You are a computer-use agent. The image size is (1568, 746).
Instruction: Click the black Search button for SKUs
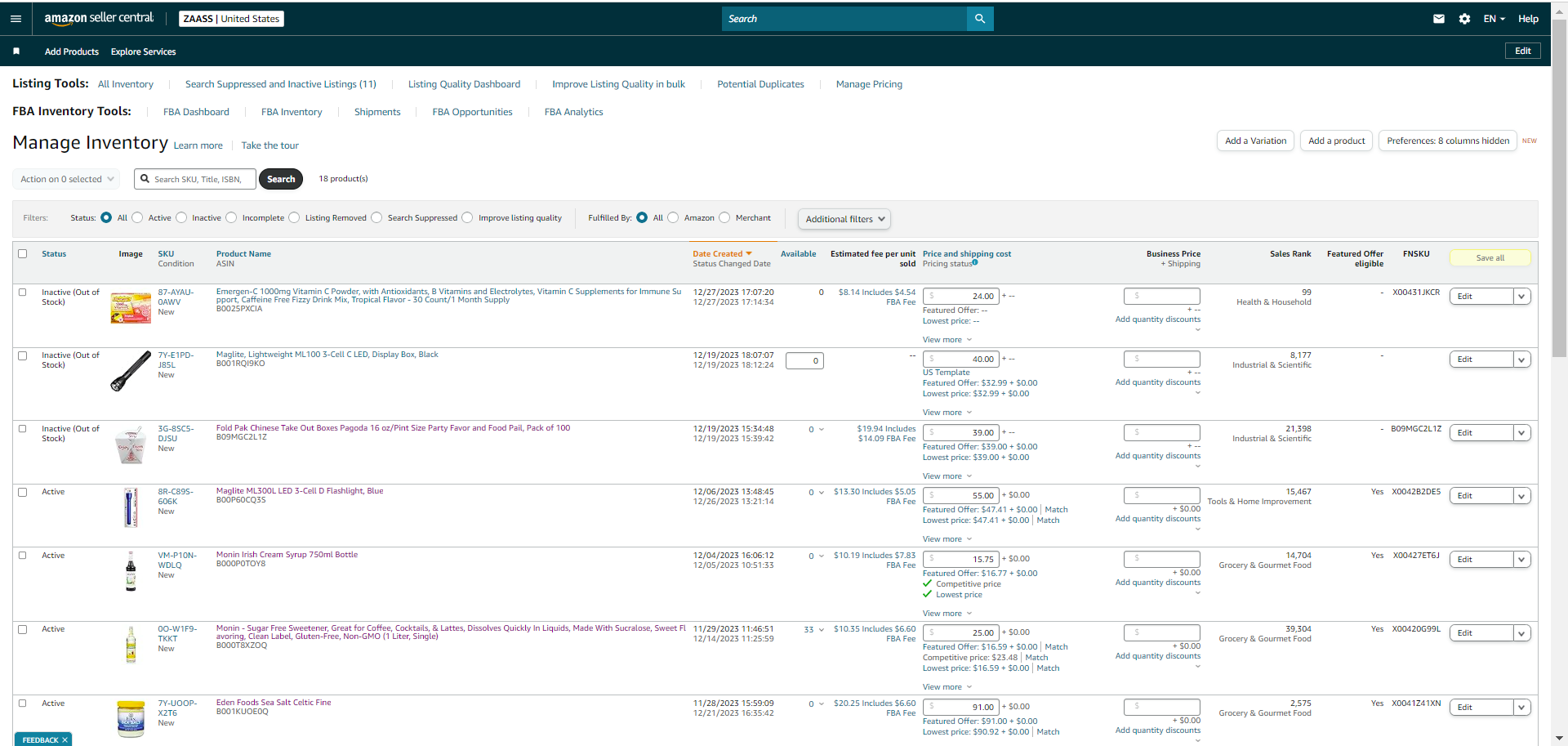pyautogui.click(x=281, y=179)
